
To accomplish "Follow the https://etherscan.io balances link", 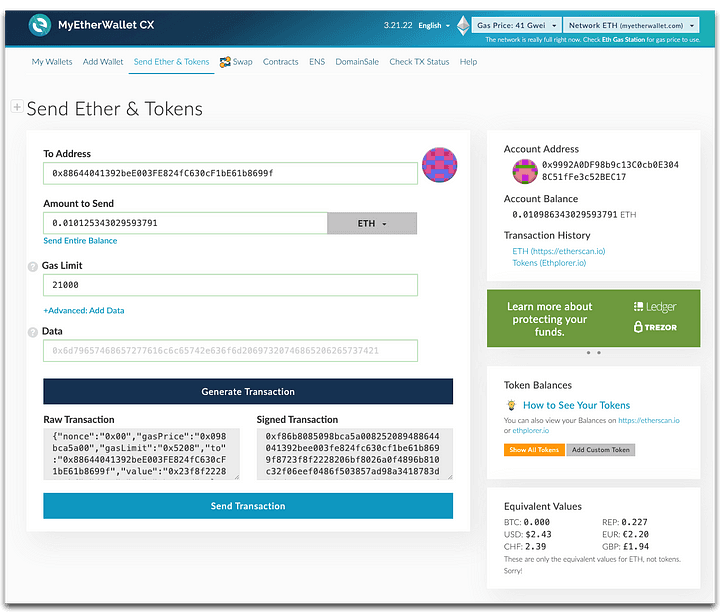I will (x=649, y=420).
